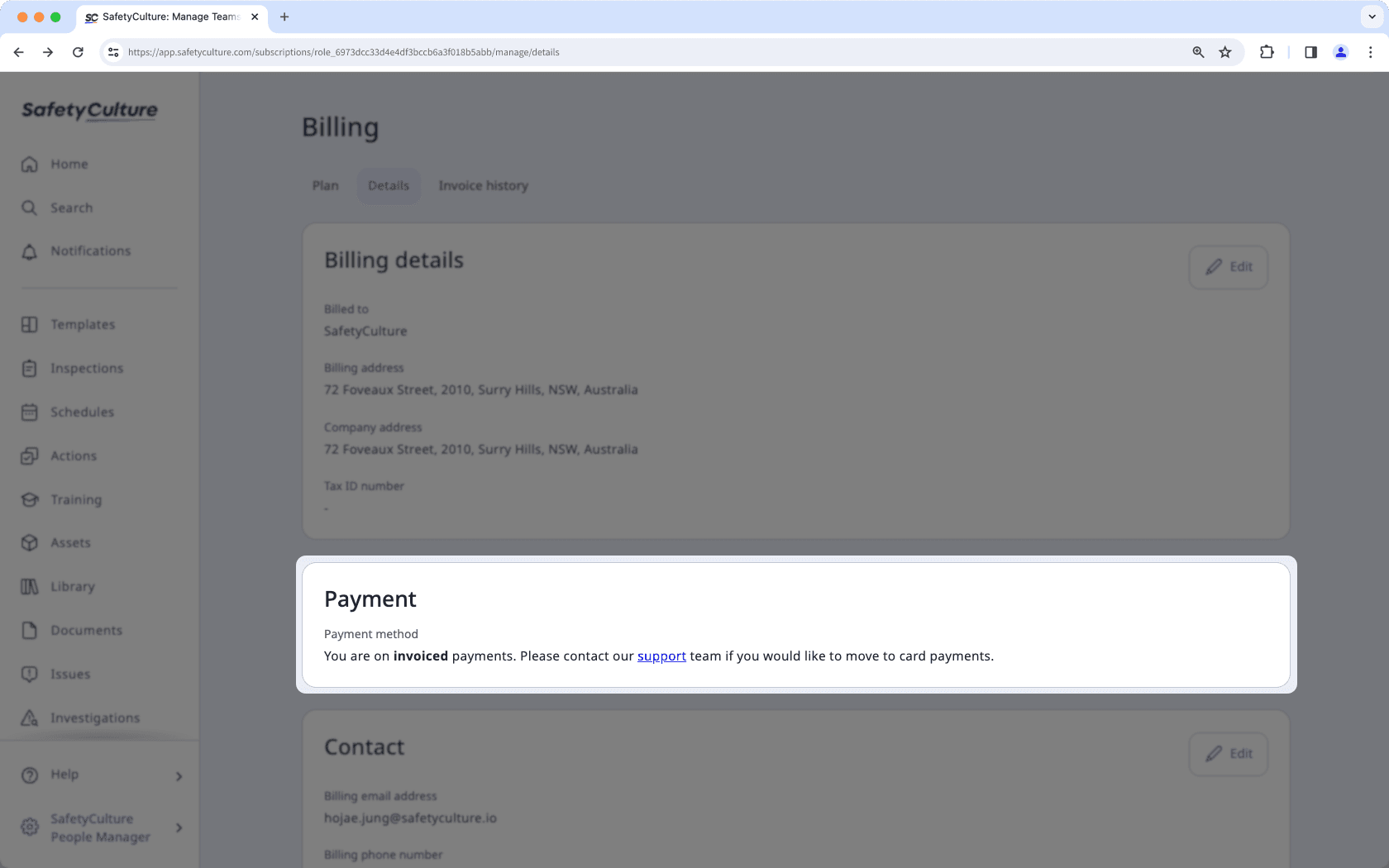Image resolution: width=1389 pixels, height=868 pixels.
Task: Go to Assets
Action: point(70,542)
